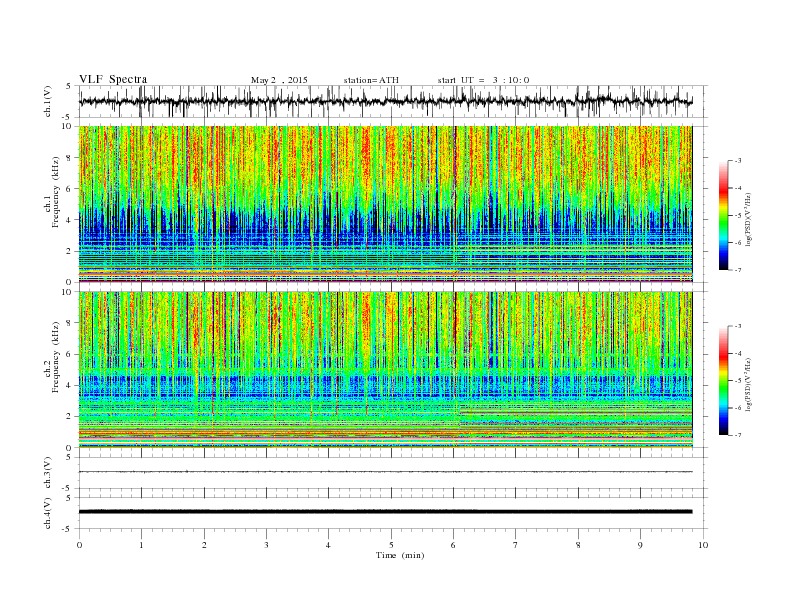The width and height of the screenshot is (792, 612).
Task: Click the "-3" tick on the ch.1 colorbar
Action: click(x=737, y=161)
